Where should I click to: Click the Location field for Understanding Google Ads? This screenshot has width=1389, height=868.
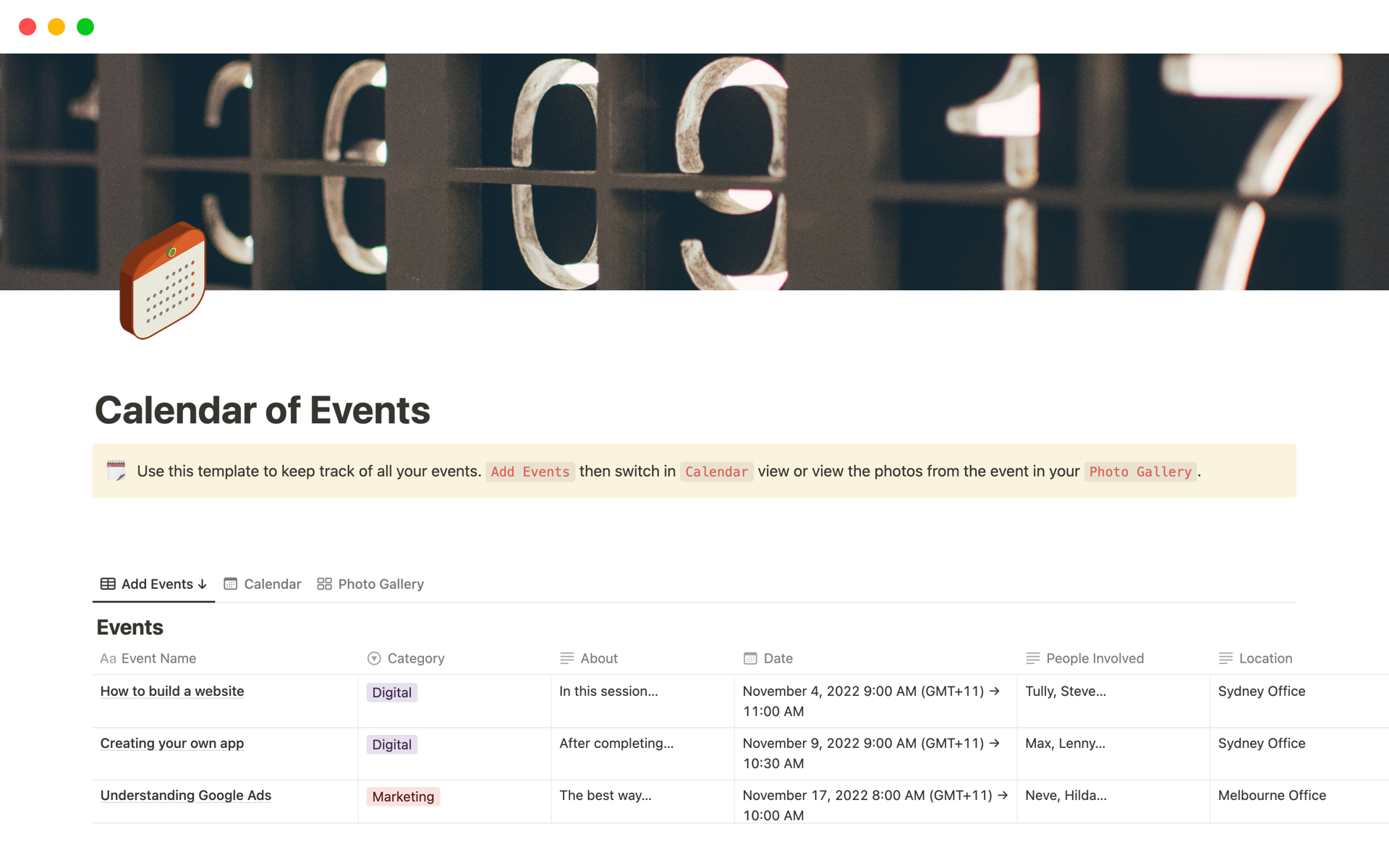(x=1272, y=795)
